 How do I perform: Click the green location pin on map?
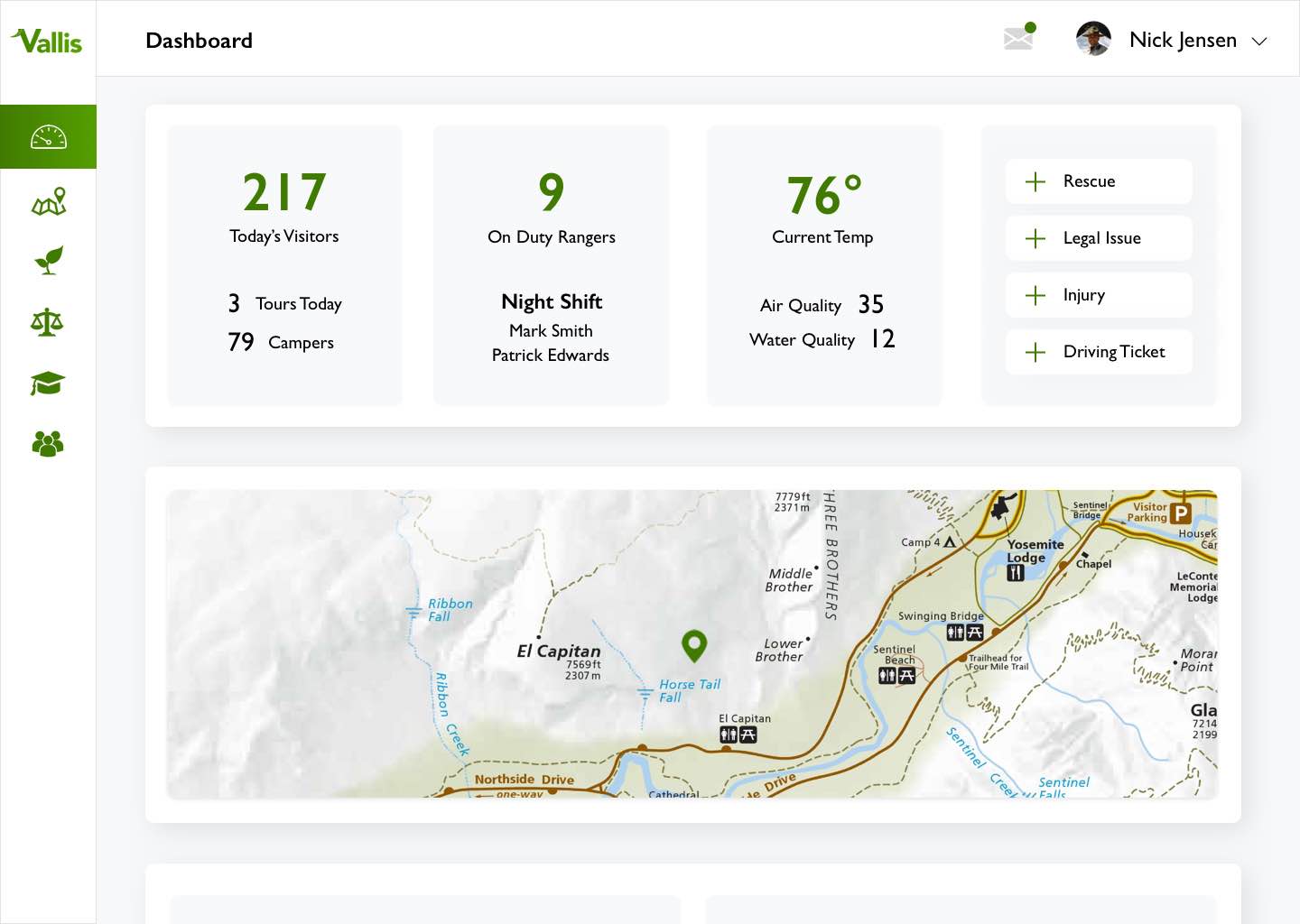click(x=693, y=645)
